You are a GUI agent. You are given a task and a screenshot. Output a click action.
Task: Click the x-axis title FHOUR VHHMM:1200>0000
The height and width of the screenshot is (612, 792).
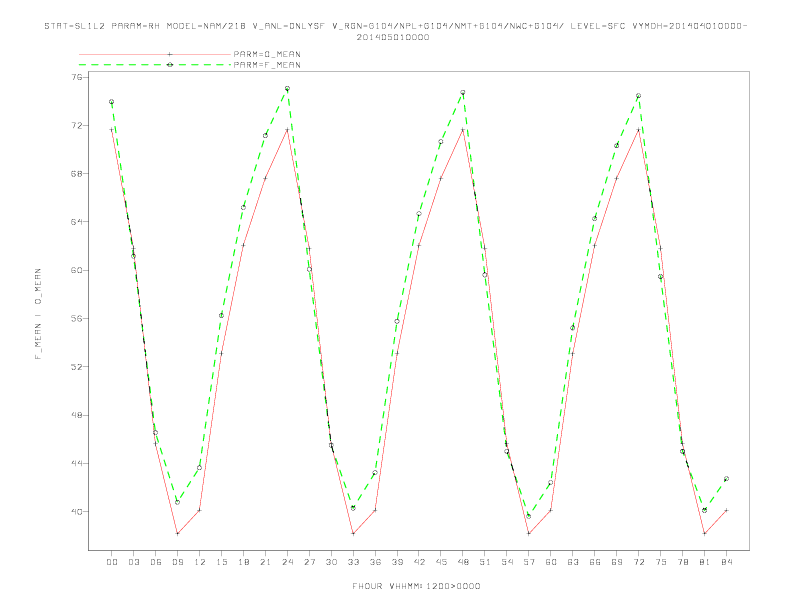tap(416, 586)
